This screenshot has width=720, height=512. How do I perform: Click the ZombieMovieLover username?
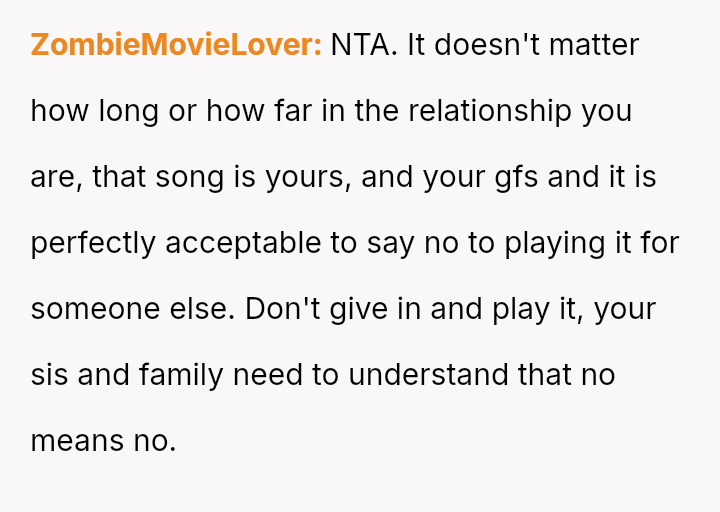176,45
